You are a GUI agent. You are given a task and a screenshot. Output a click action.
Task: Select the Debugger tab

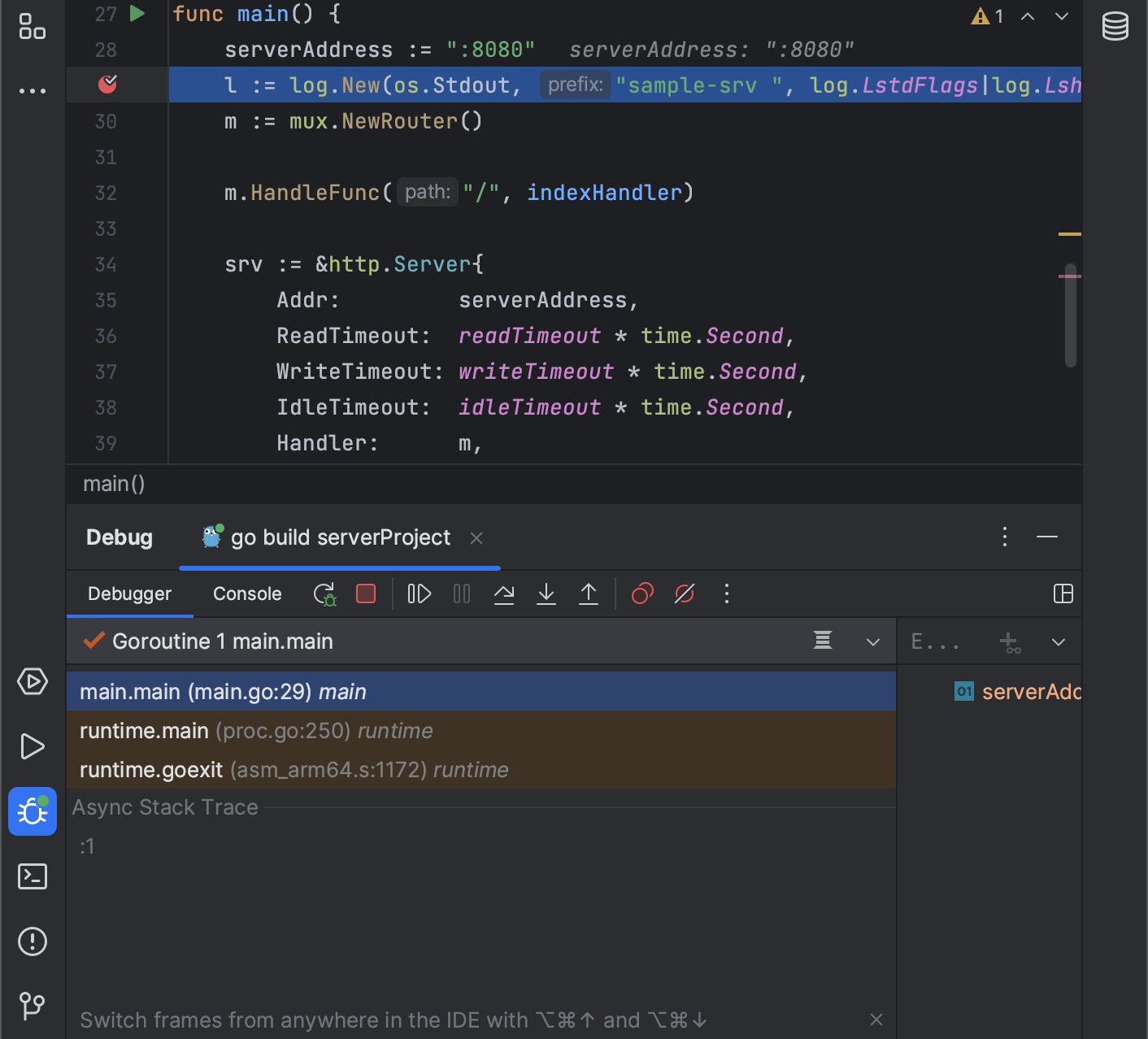(129, 593)
